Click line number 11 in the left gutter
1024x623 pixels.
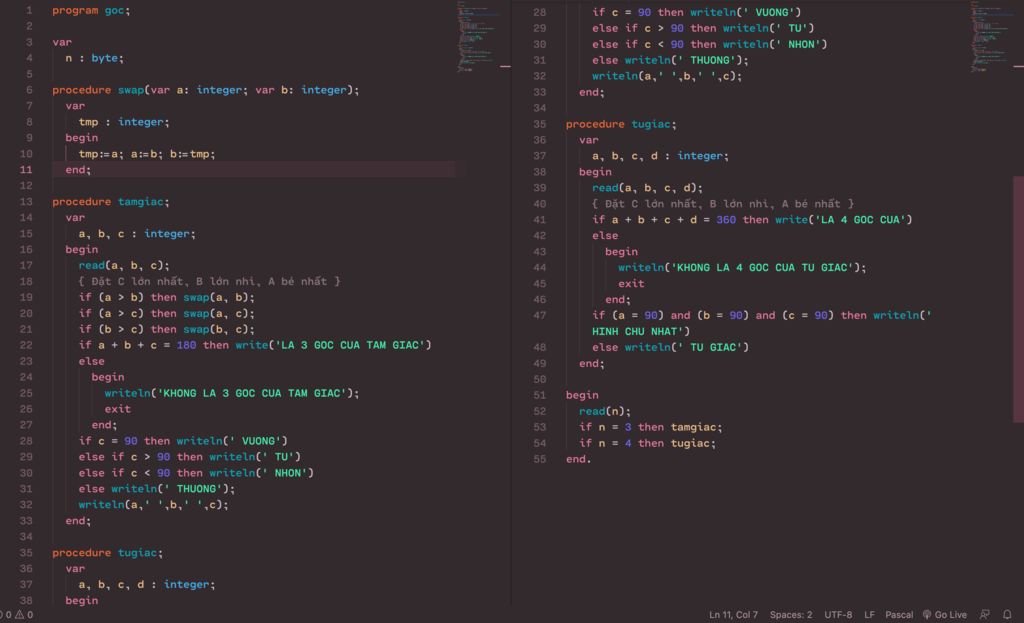pos(25,170)
